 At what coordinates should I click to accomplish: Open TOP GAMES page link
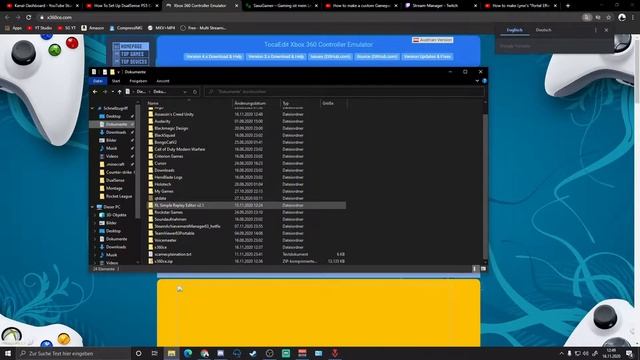[x=131, y=54]
